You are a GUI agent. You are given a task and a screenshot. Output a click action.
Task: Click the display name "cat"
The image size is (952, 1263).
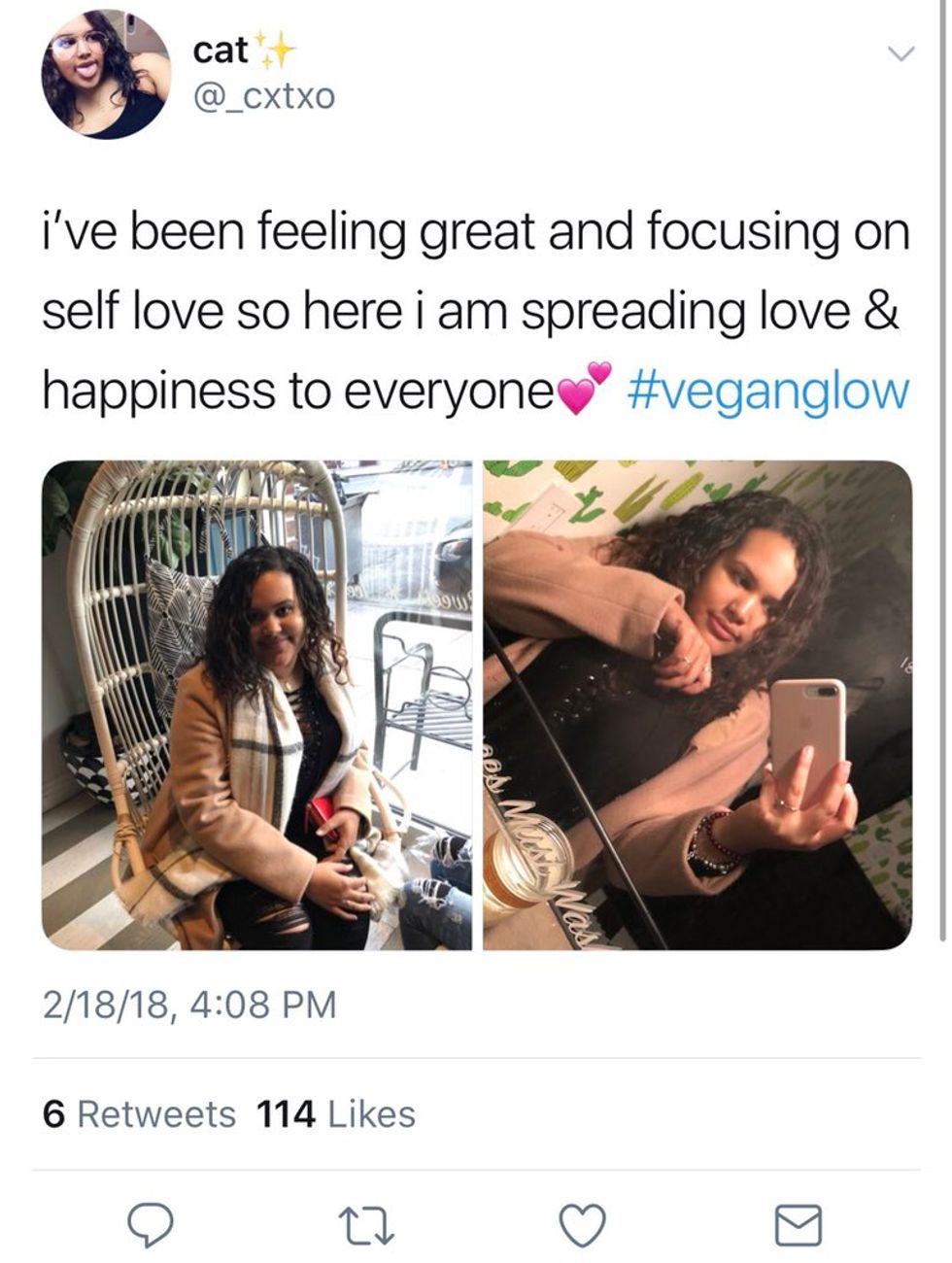(x=221, y=49)
